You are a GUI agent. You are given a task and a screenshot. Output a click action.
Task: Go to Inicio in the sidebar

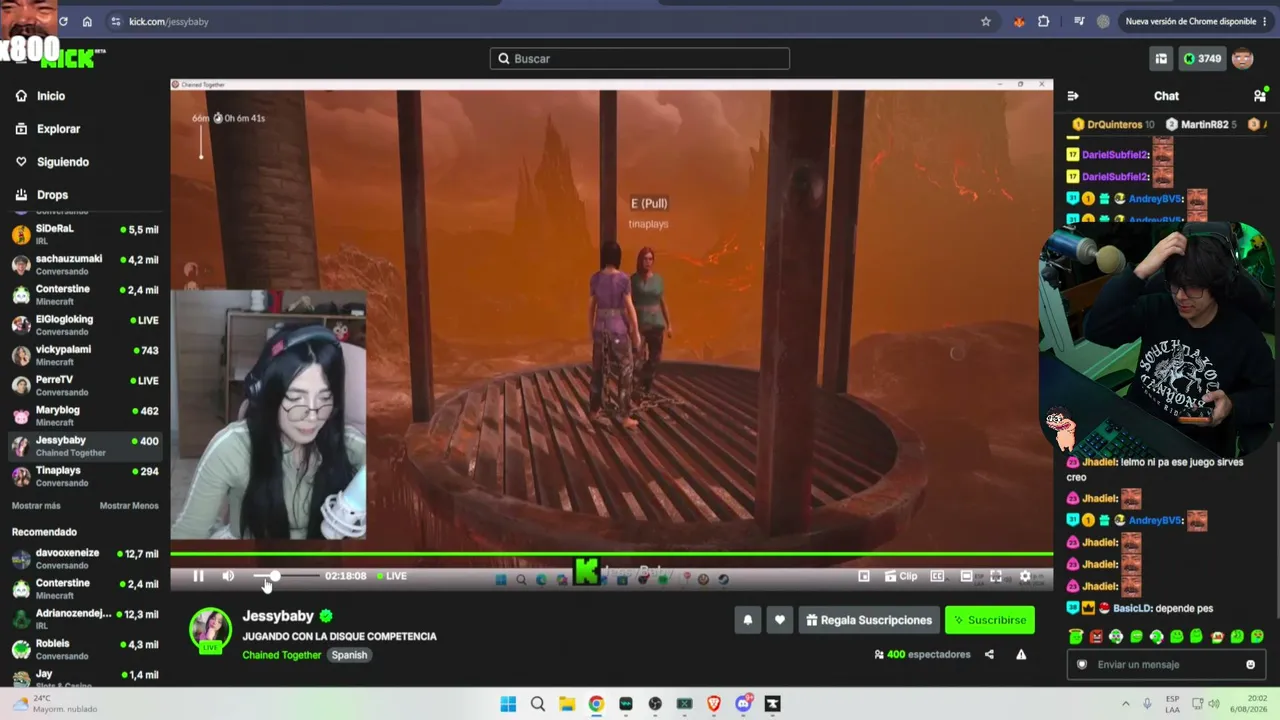click(x=40, y=96)
